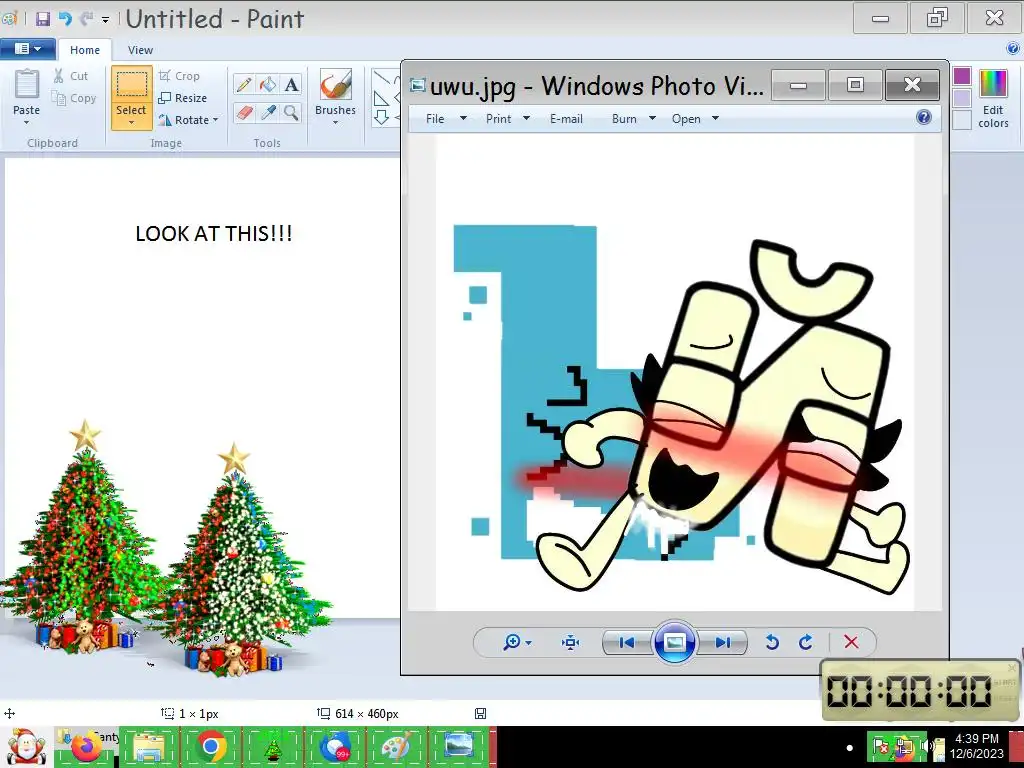
Task: Open Edit colors dialog
Action: 993,98
